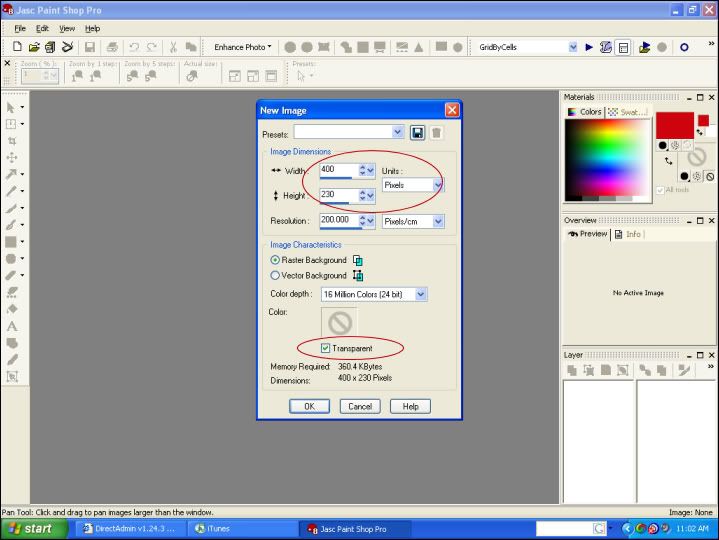Click Help button in New Image dialog
The width and height of the screenshot is (719, 540).
410,406
